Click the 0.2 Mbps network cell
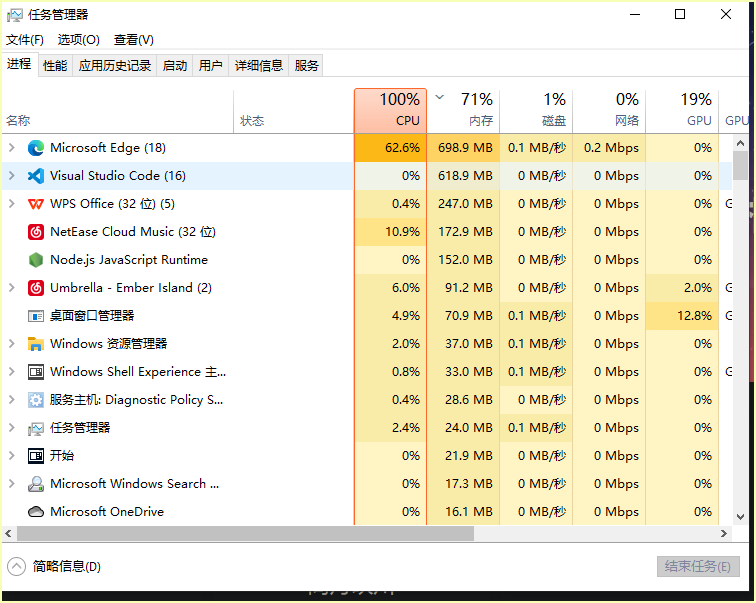756x603 pixels. 609,148
